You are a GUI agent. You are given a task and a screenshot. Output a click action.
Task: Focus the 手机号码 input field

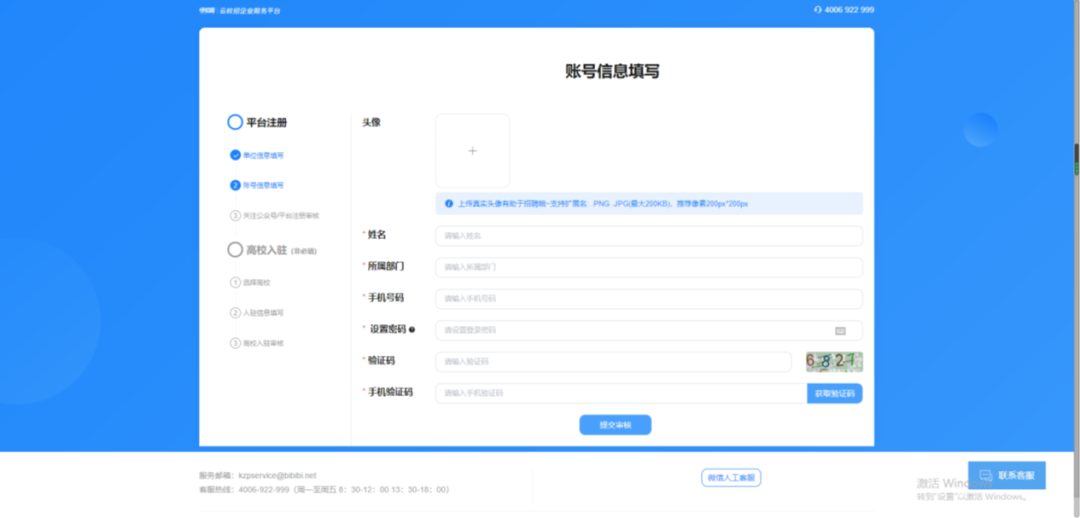coord(649,299)
